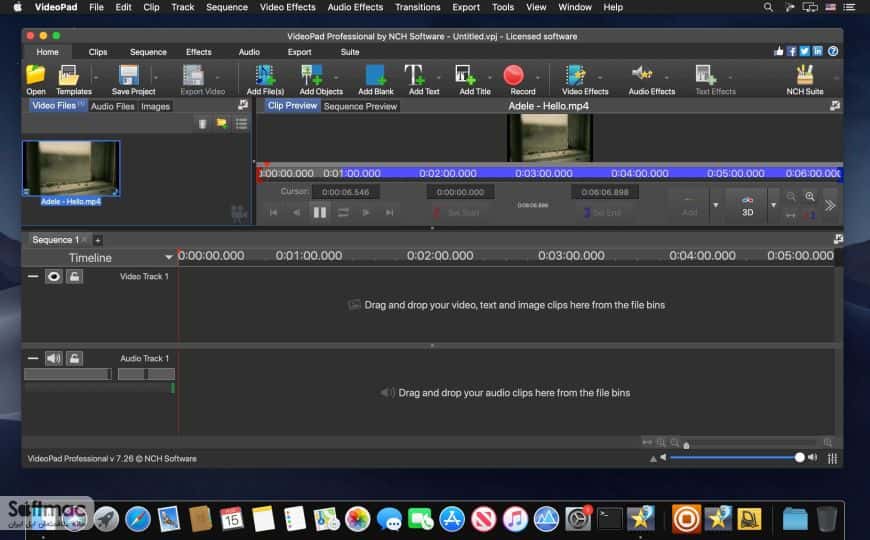The width and height of the screenshot is (870, 540).
Task: Select the Adele - Hello.mp4 thumbnail in the bin
Action: pyautogui.click(x=71, y=168)
